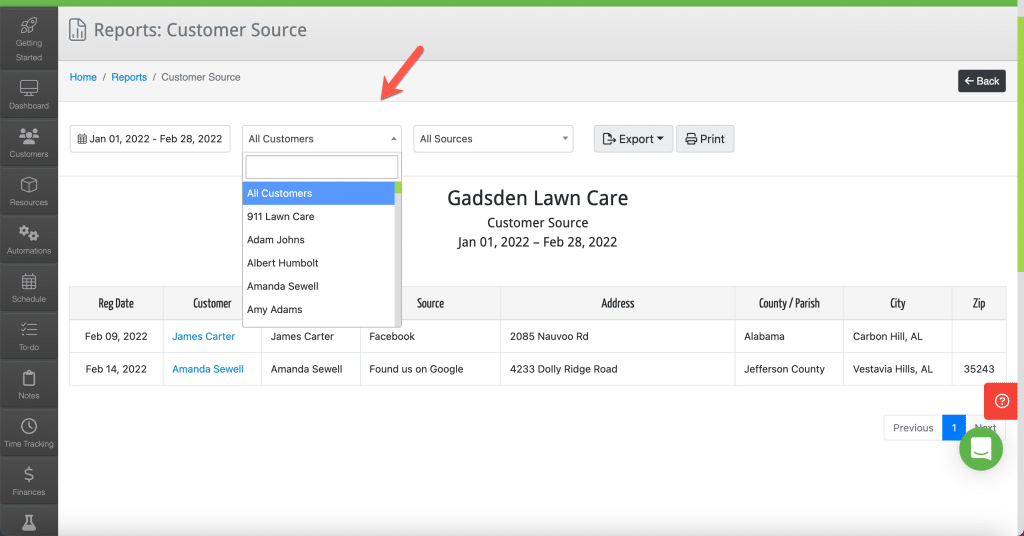Screen dimensions: 1024x536
Task: Sort by Source column header
Action: point(430,303)
